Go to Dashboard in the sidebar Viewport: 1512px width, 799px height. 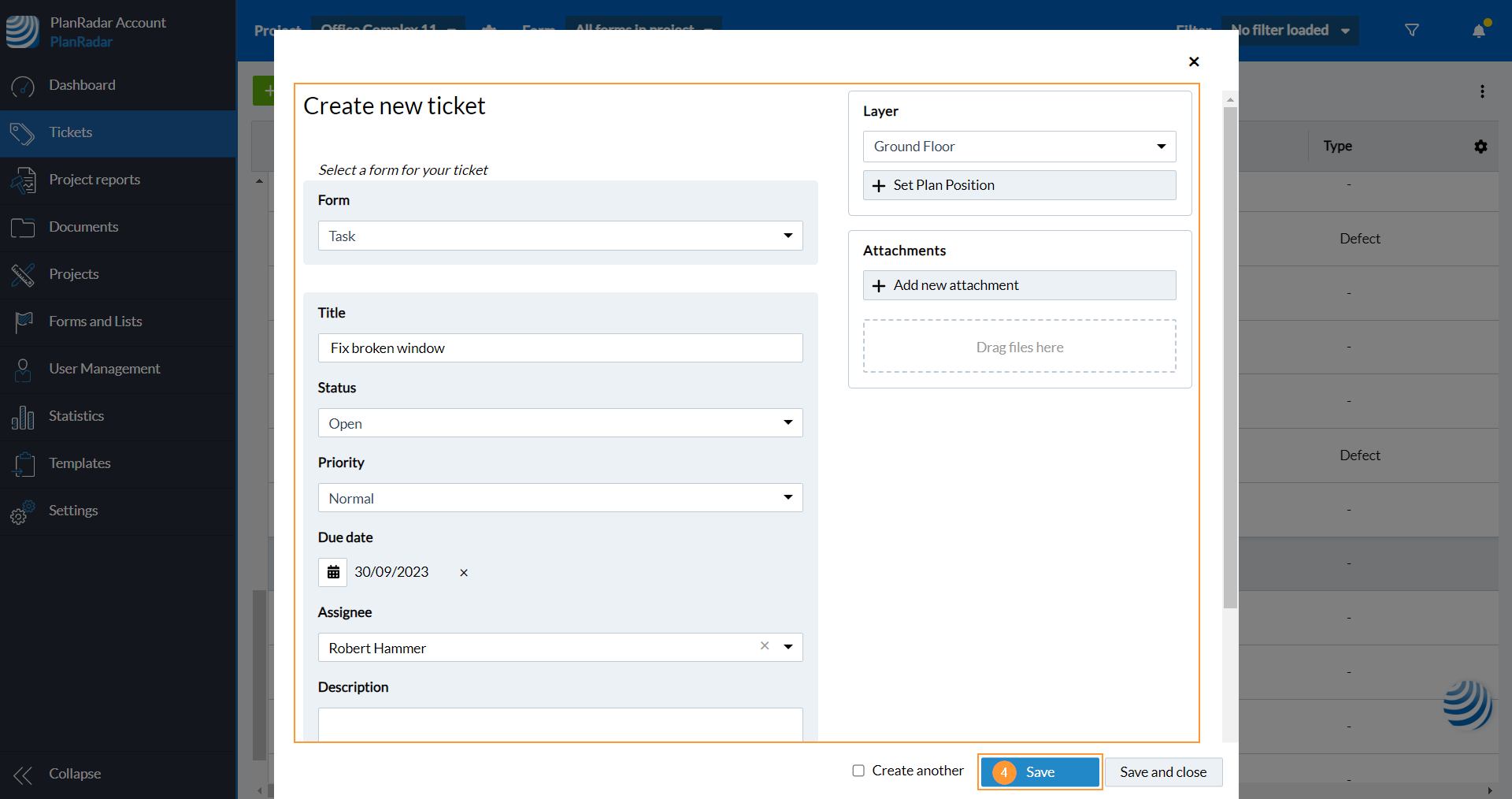82,85
